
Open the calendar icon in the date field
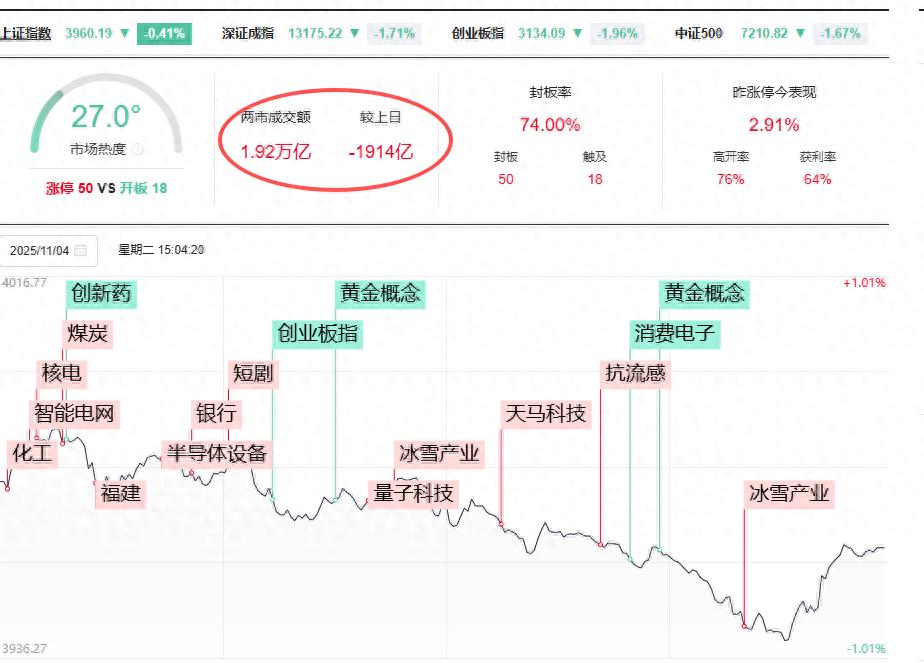point(83,249)
